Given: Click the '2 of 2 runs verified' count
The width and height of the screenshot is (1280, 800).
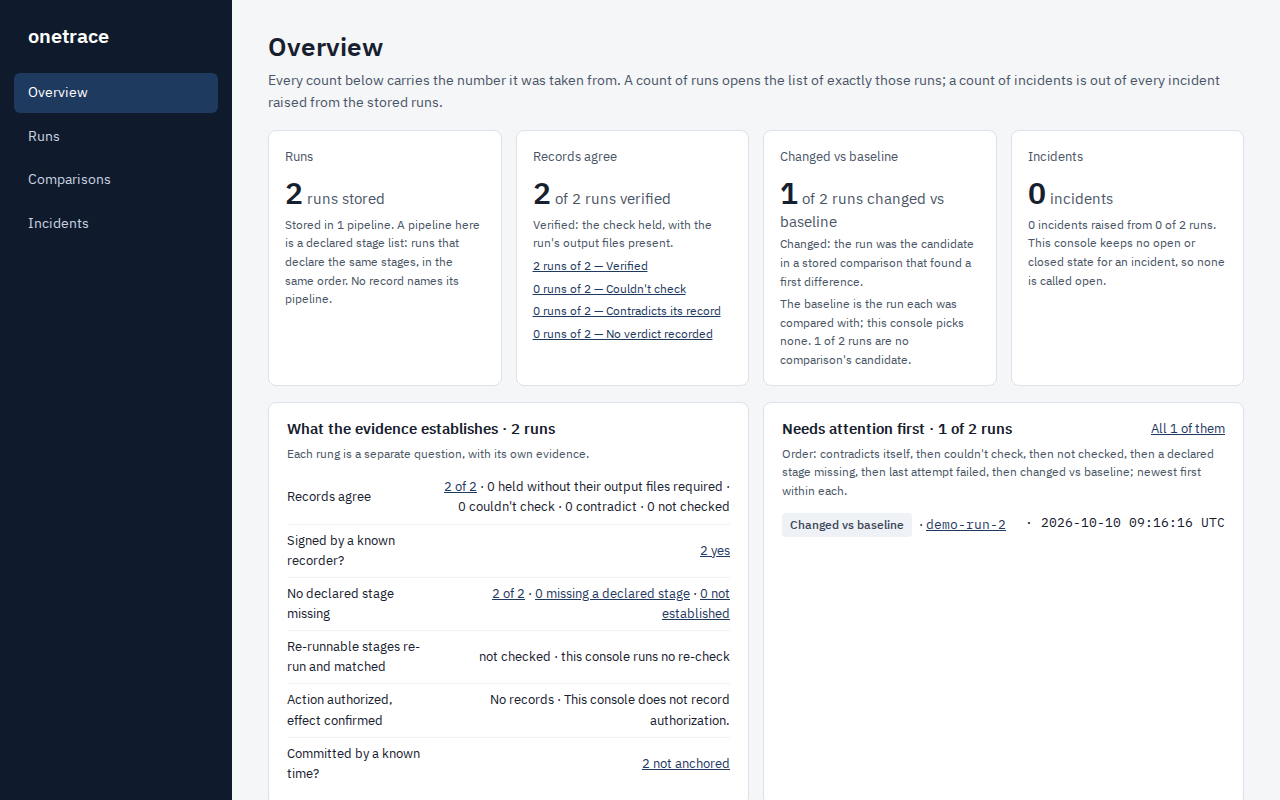Looking at the screenshot, I should (x=602, y=195).
